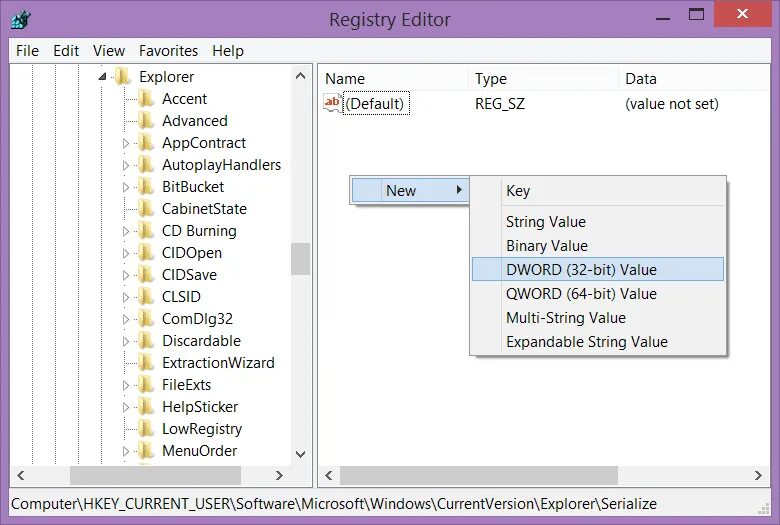Click the registry path in the status bar

(x=334, y=504)
